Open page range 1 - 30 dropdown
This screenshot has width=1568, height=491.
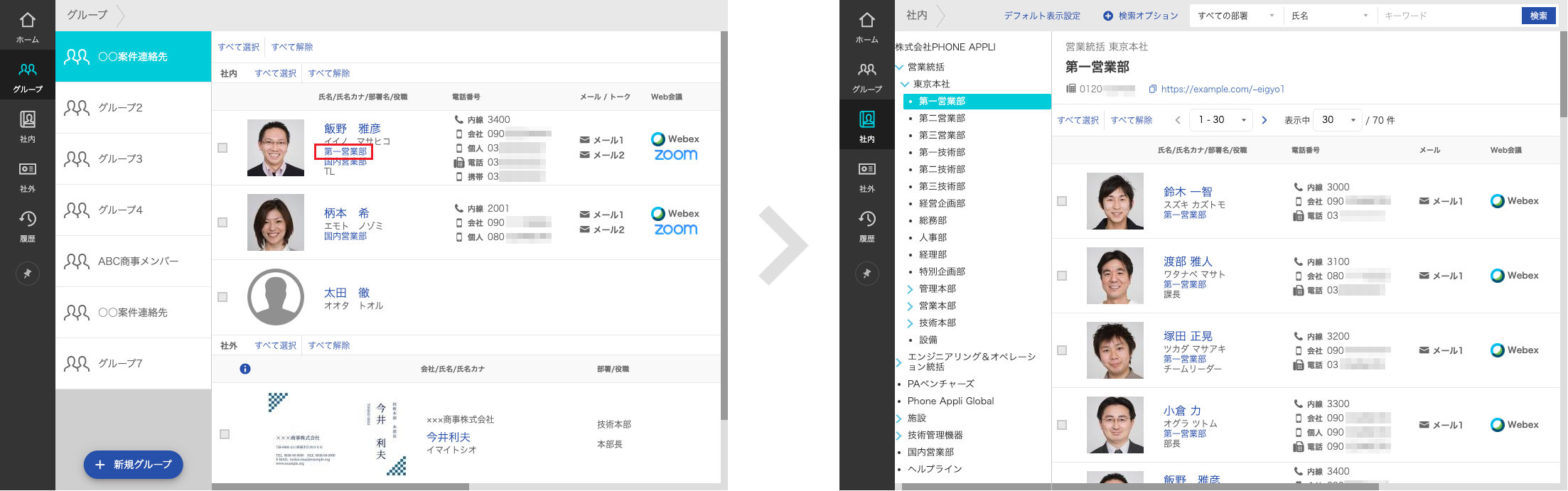1222,120
